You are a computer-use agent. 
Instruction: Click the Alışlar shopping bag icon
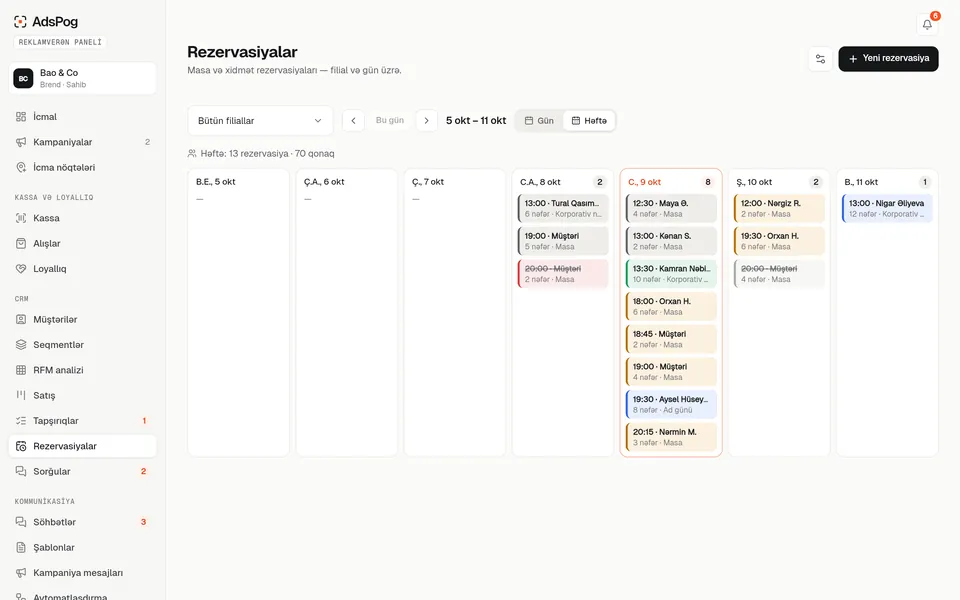click(x=21, y=243)
